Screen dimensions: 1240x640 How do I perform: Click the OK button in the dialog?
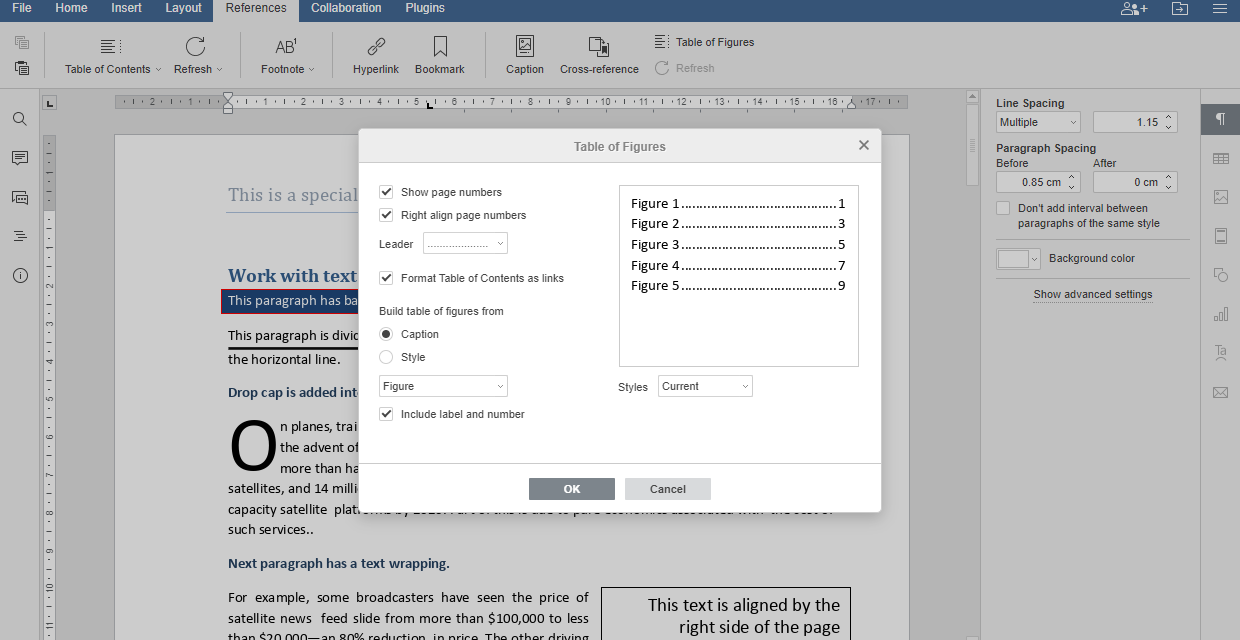[572, 489]
